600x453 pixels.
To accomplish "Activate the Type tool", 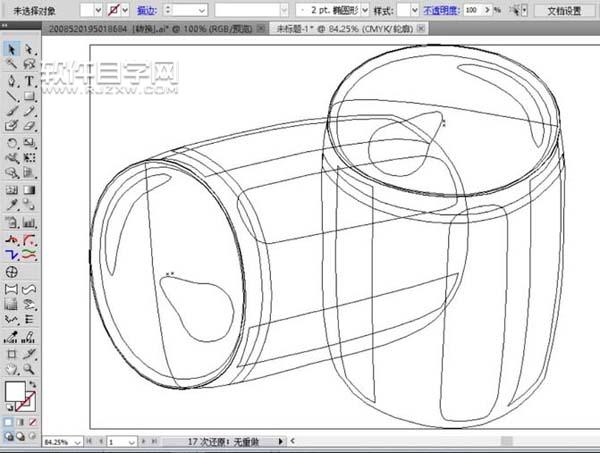I will (x=28, y=80).
